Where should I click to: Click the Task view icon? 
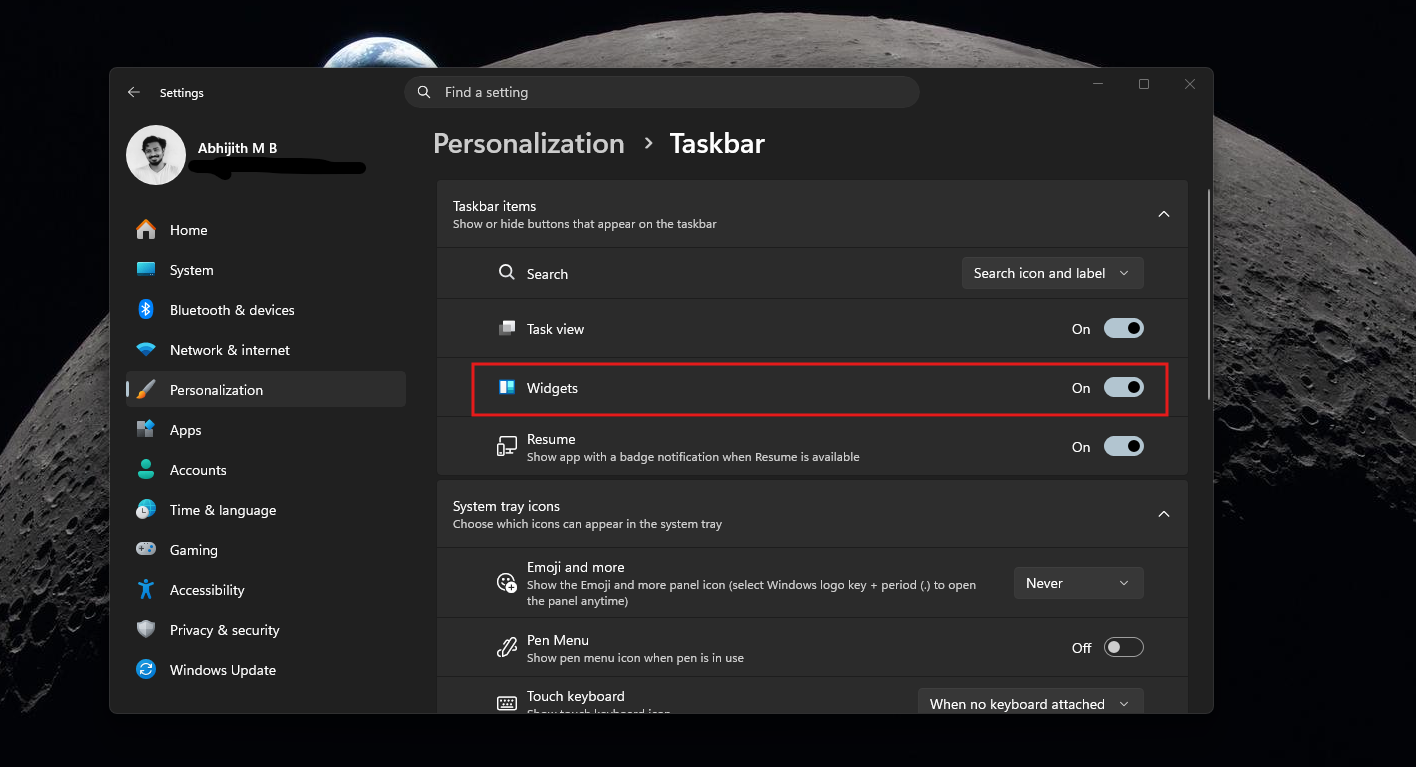point(507,329)
